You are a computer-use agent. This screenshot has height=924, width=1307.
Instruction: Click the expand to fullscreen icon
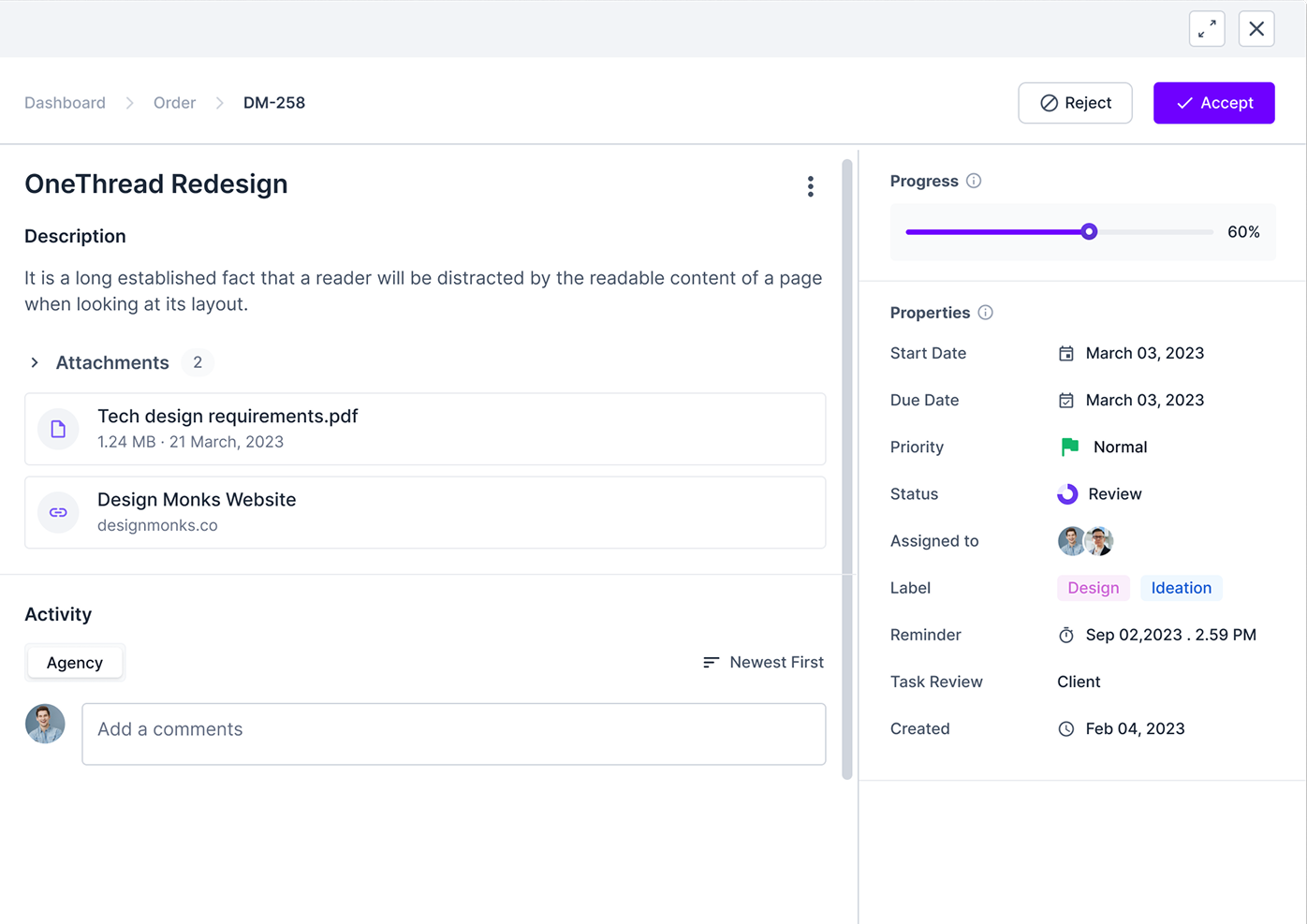click(1207, 29)
